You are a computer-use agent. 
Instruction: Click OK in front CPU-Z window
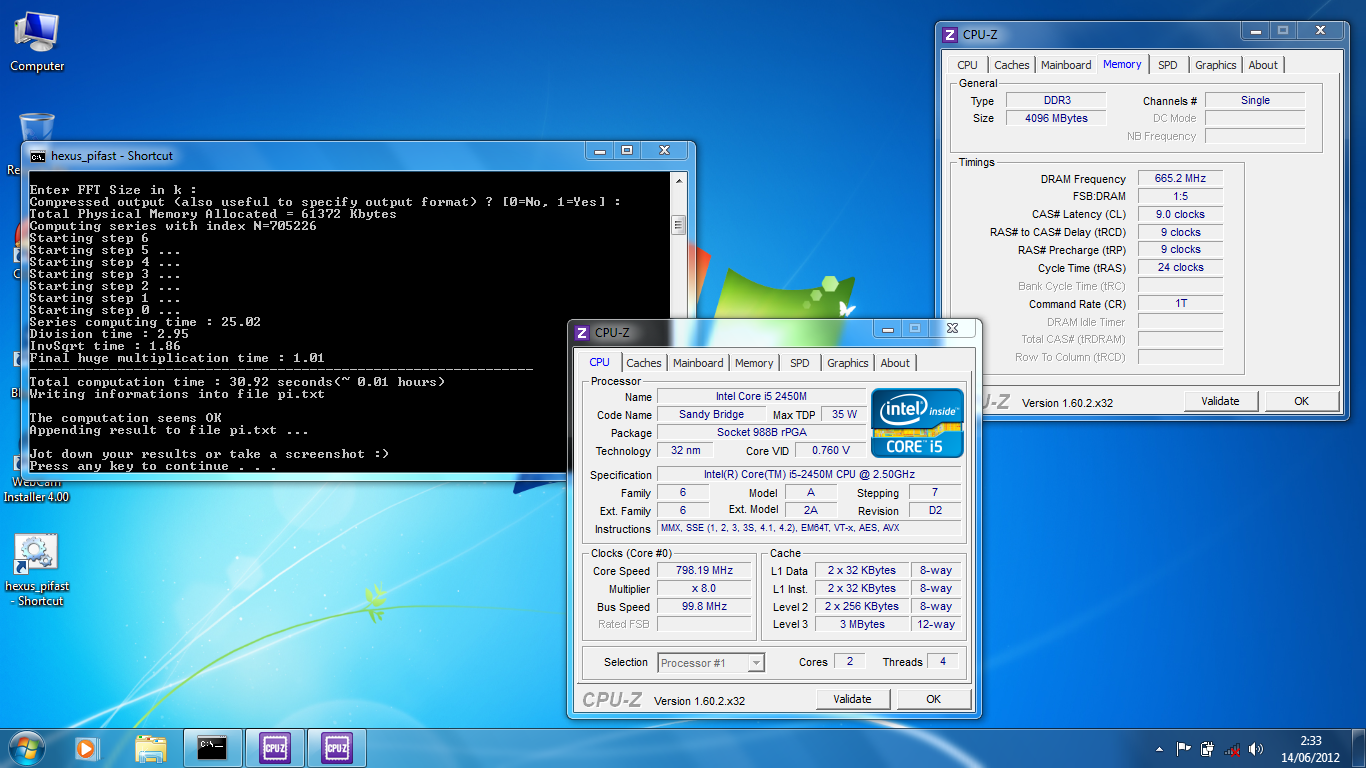pos(933,699)
